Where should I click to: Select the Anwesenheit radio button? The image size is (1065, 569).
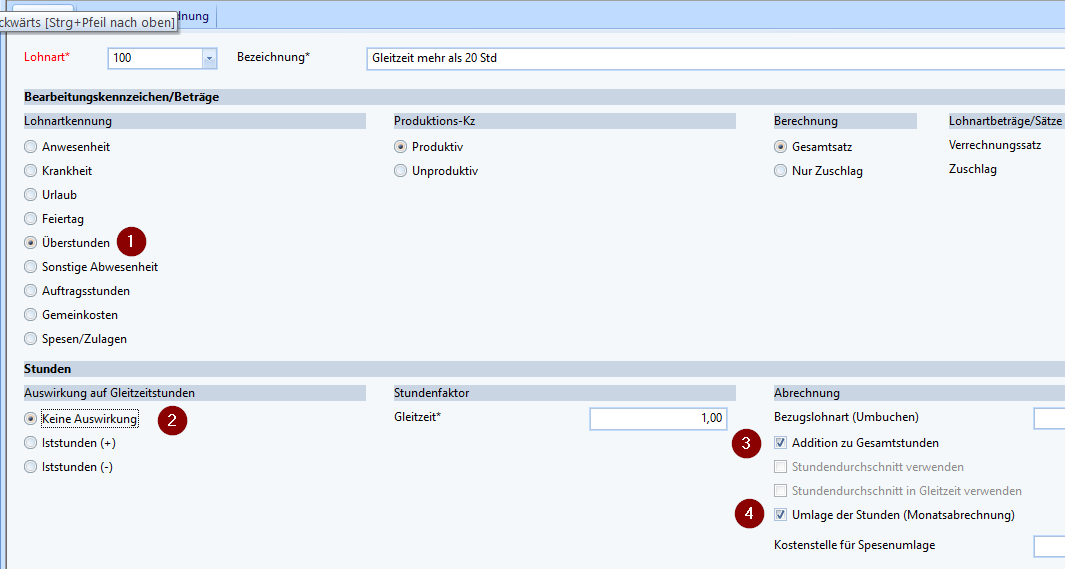(31, 147)
